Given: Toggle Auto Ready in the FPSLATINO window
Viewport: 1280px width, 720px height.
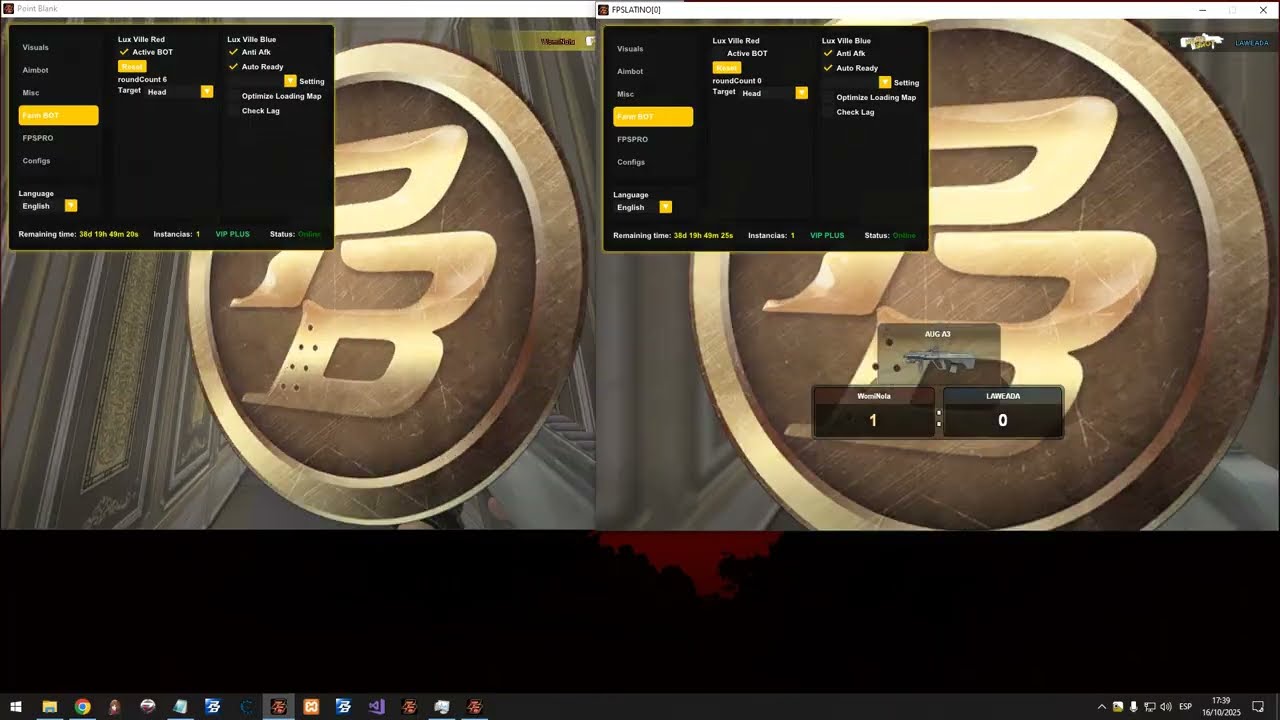Looking at the screenshot, I should [x=828, y=68].
